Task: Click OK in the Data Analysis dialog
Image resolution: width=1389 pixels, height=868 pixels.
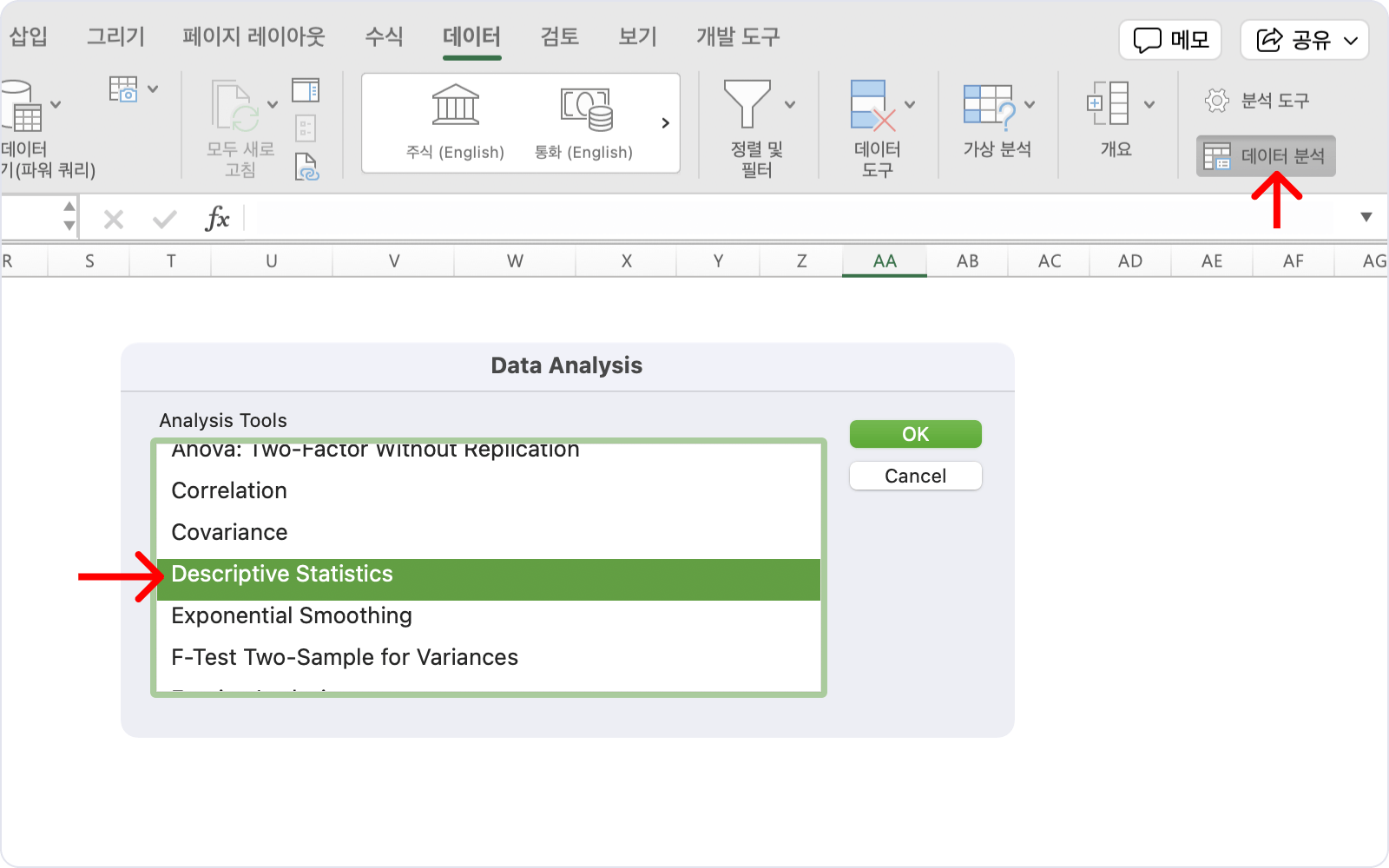Action: coord(916,434)
